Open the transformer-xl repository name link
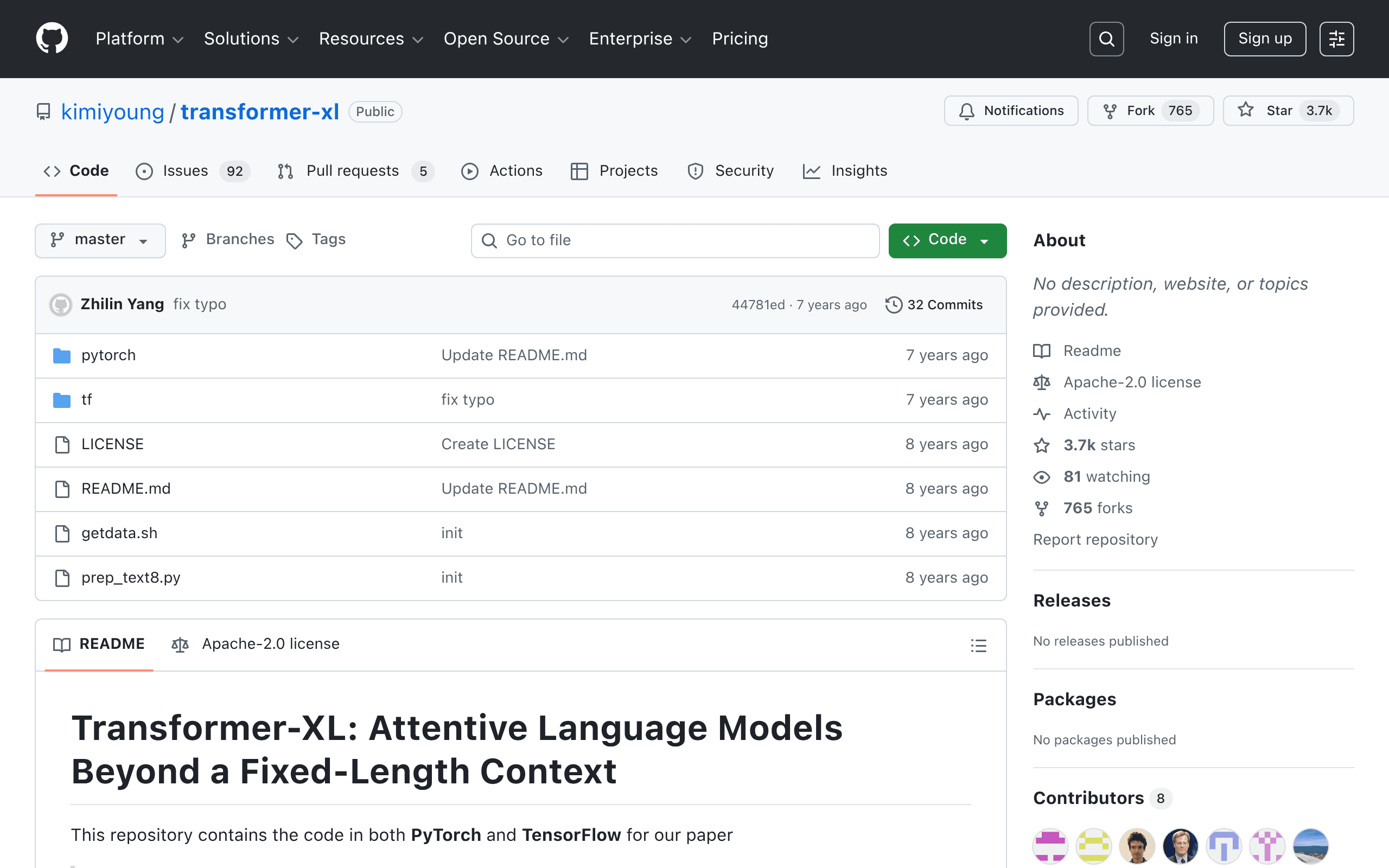Viewport: 1389px width, 868px height. click(260, 112)
